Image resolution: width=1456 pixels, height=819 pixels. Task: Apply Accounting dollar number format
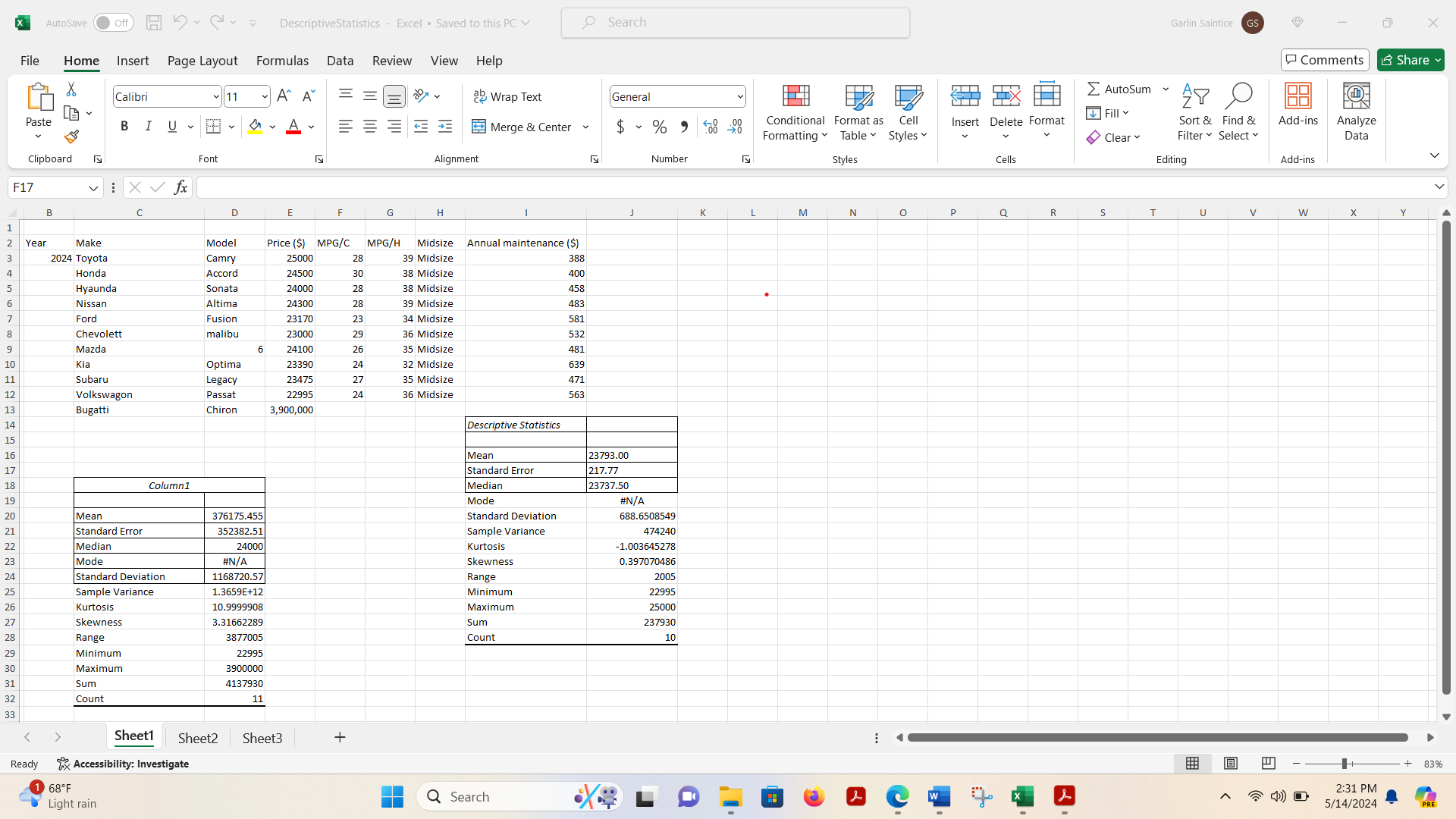tap(620, 127)
